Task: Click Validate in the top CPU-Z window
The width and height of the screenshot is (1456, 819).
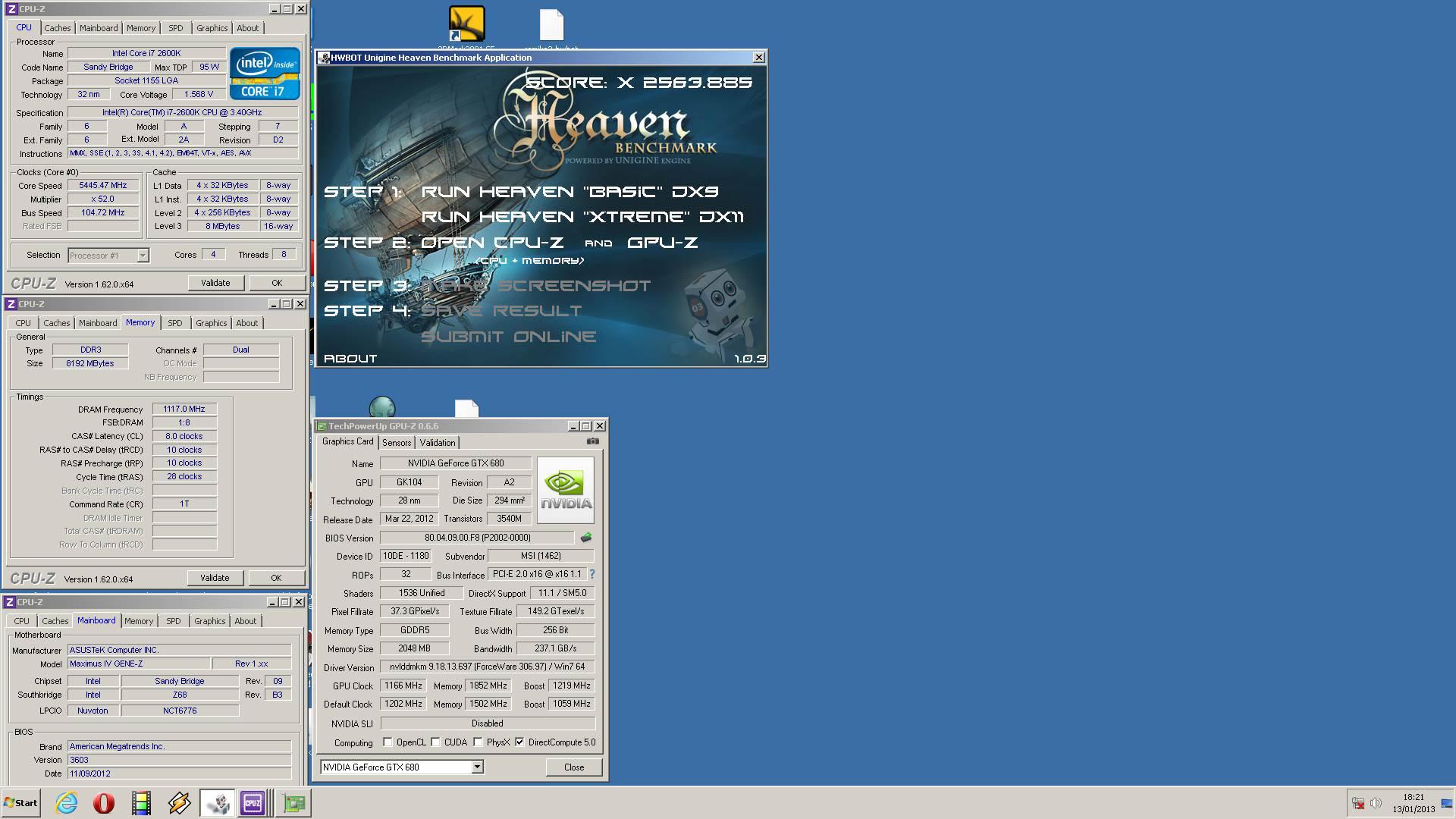Action: 215,283
